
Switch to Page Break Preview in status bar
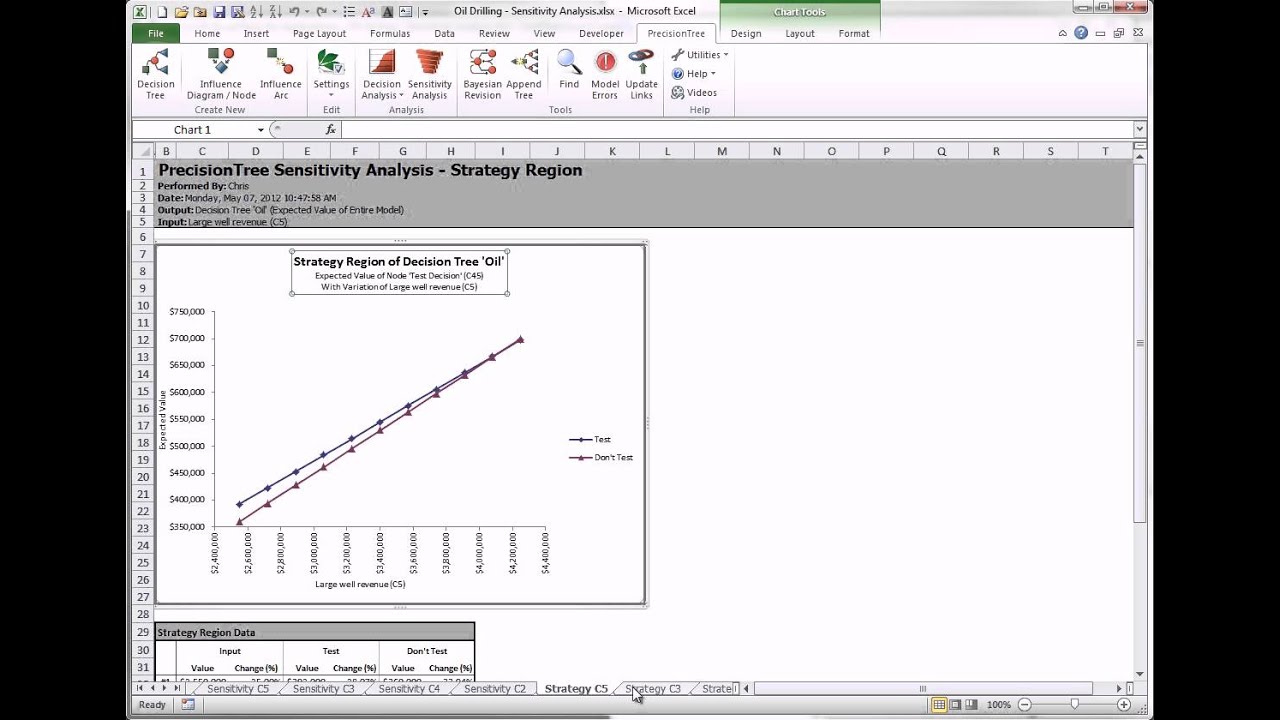point(971,705)
